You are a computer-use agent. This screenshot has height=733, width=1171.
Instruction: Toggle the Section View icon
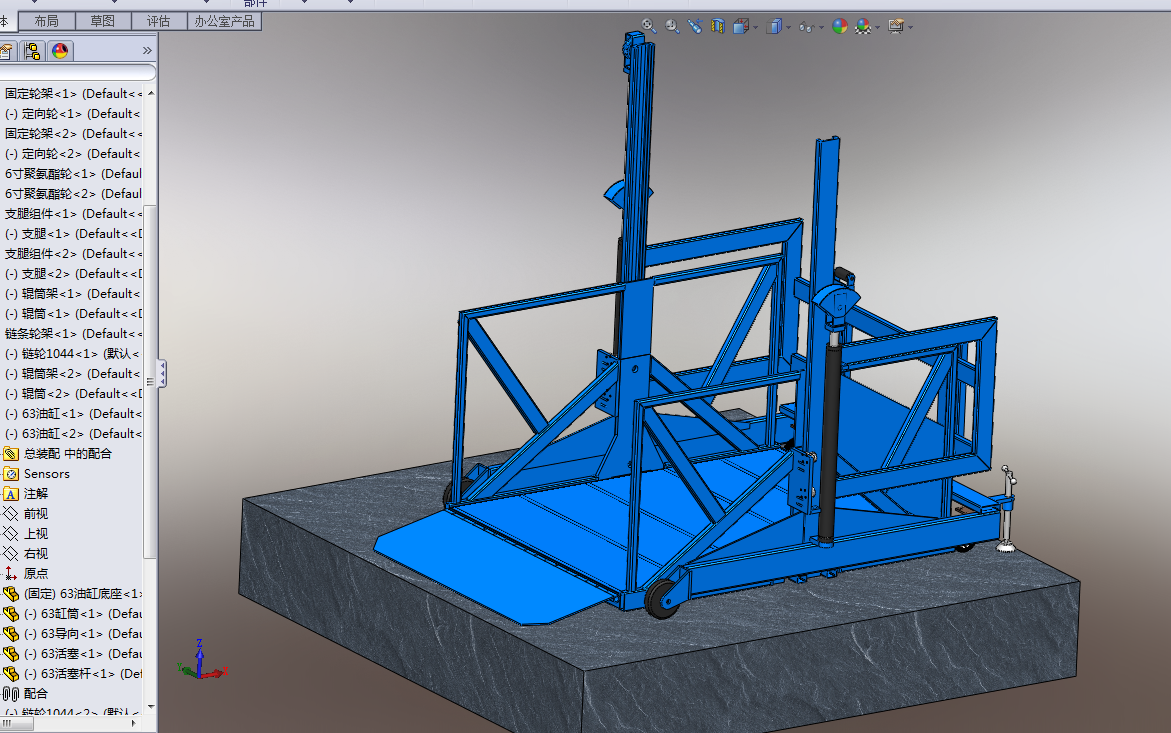click(718, 26)
